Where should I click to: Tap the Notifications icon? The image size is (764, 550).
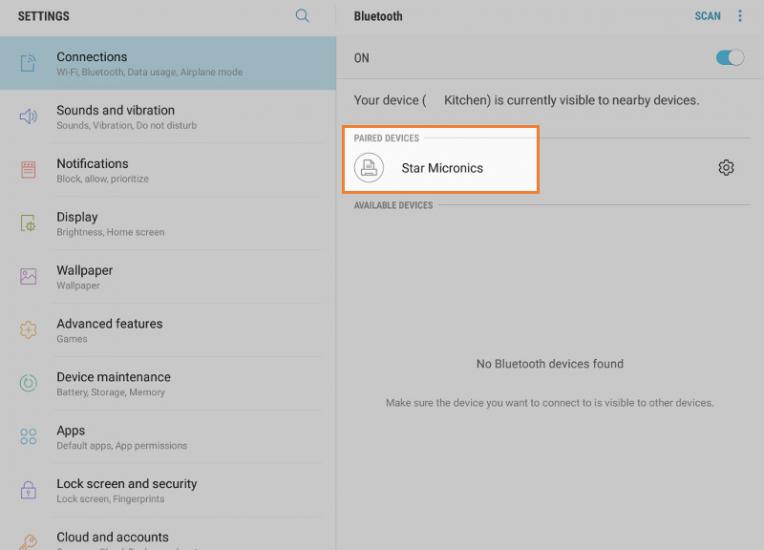pos(28,170)
